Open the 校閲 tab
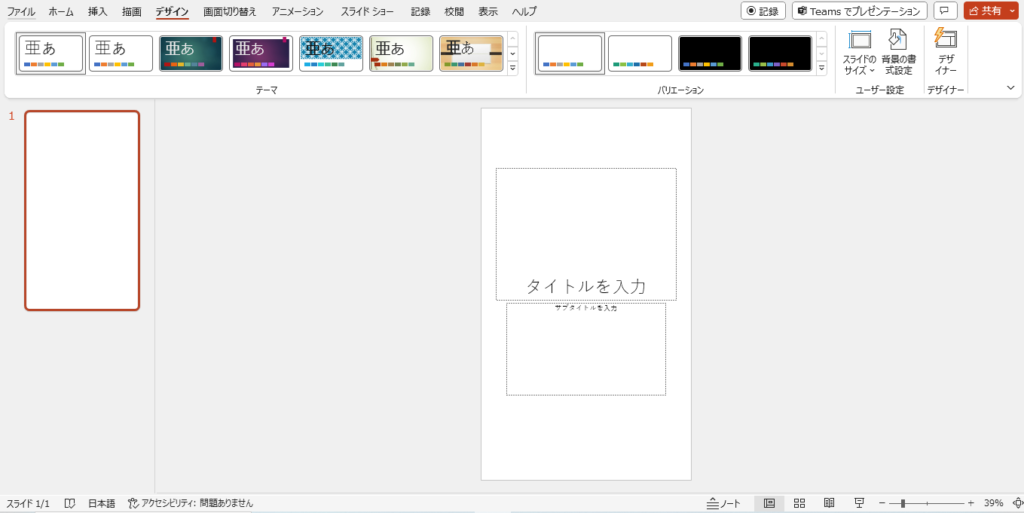Image resolution: width=1024 pixels, height=513 pixels. 455,12
